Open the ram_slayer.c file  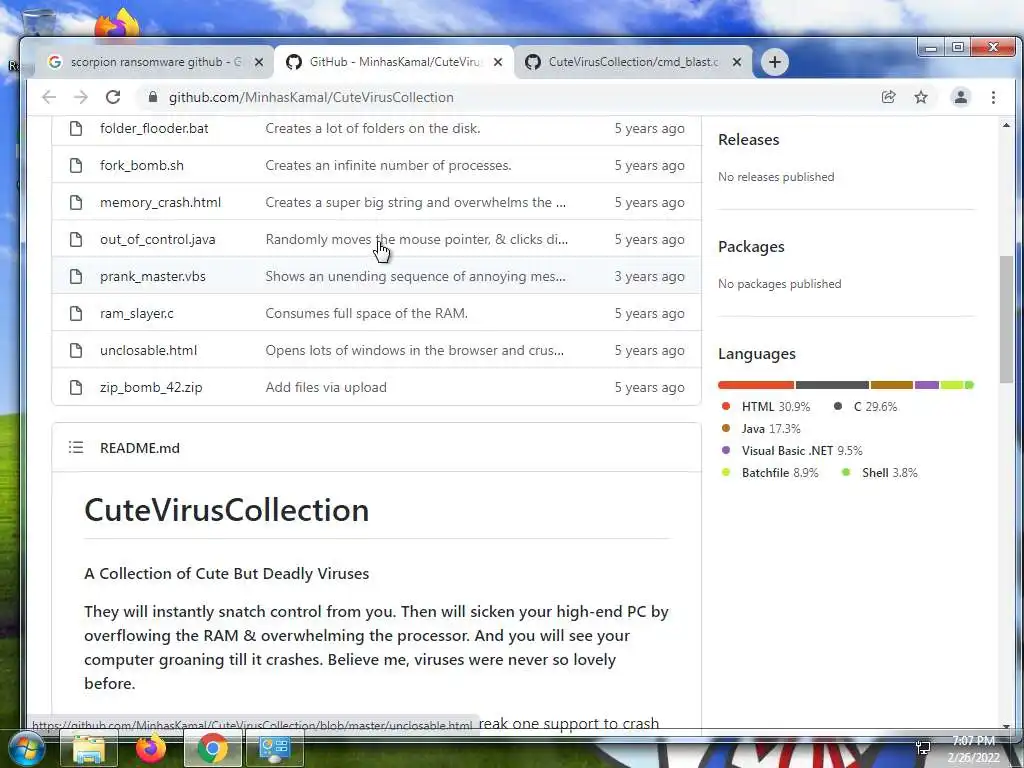136,313
